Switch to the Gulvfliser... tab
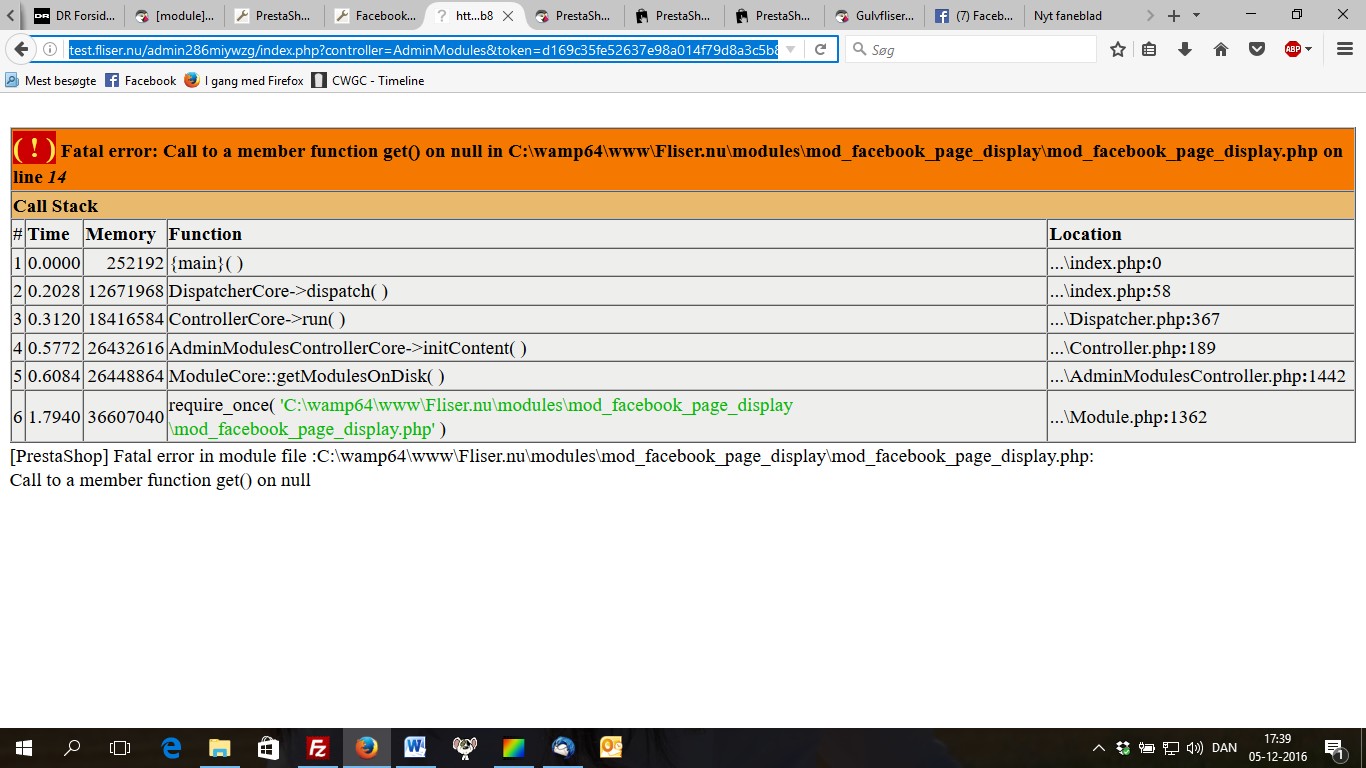The height and width of the screenshot is (768, 1366). 875,15
